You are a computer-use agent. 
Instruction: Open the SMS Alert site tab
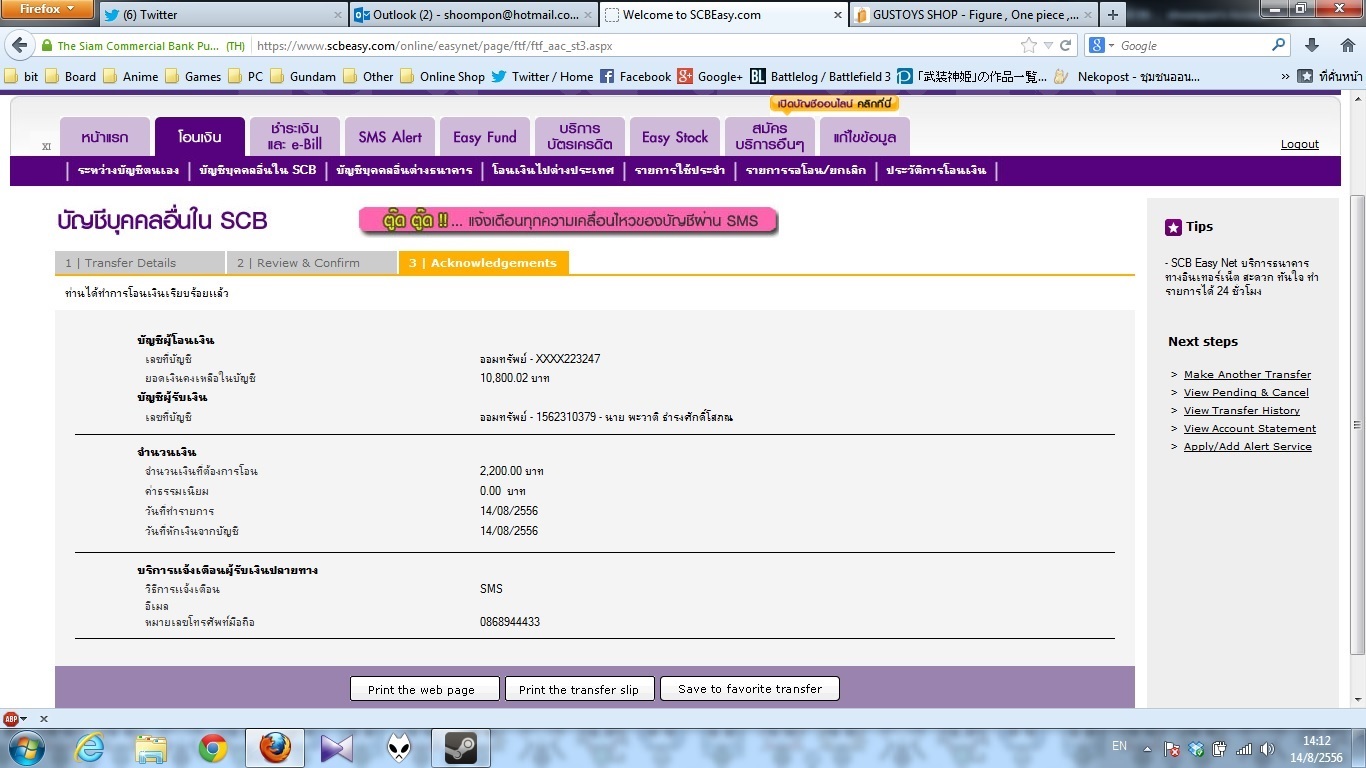coord(390,137)
